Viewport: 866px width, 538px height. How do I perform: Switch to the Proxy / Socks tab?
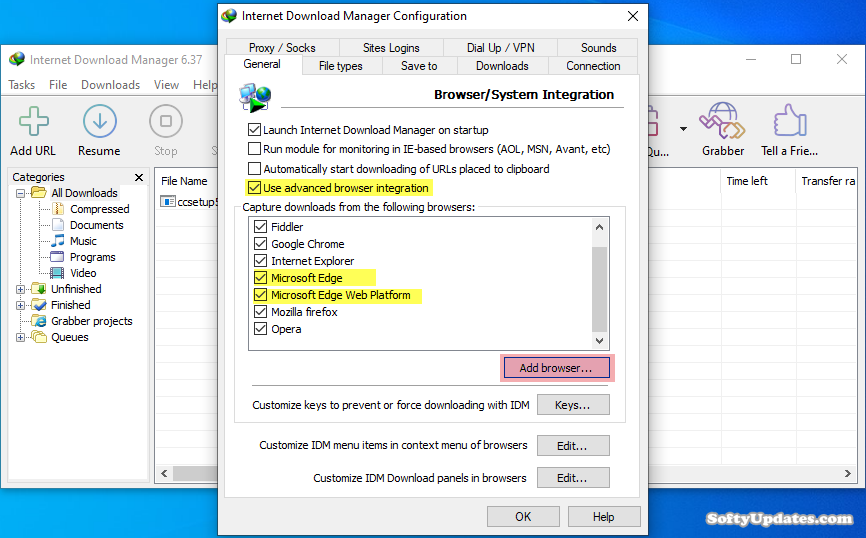tap(282, 48)
